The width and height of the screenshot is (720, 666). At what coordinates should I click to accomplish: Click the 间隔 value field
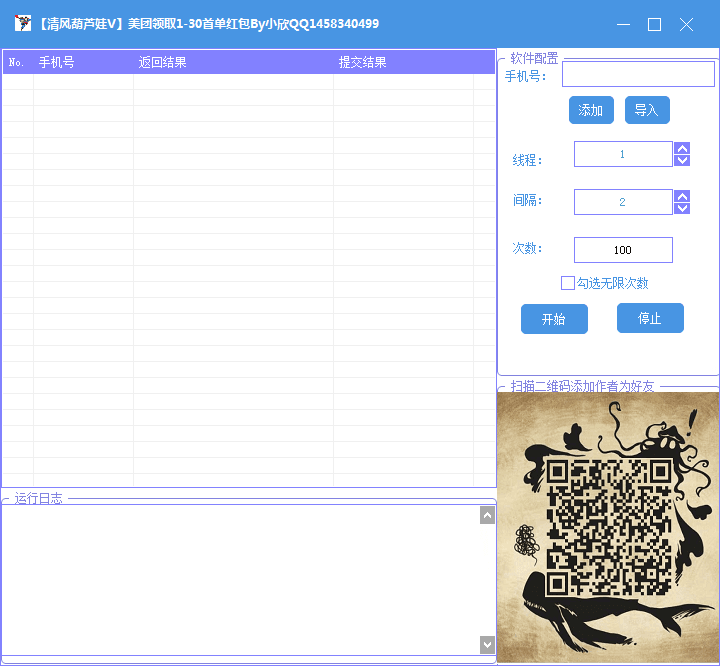pyautogui.click(x=623, y=202)
